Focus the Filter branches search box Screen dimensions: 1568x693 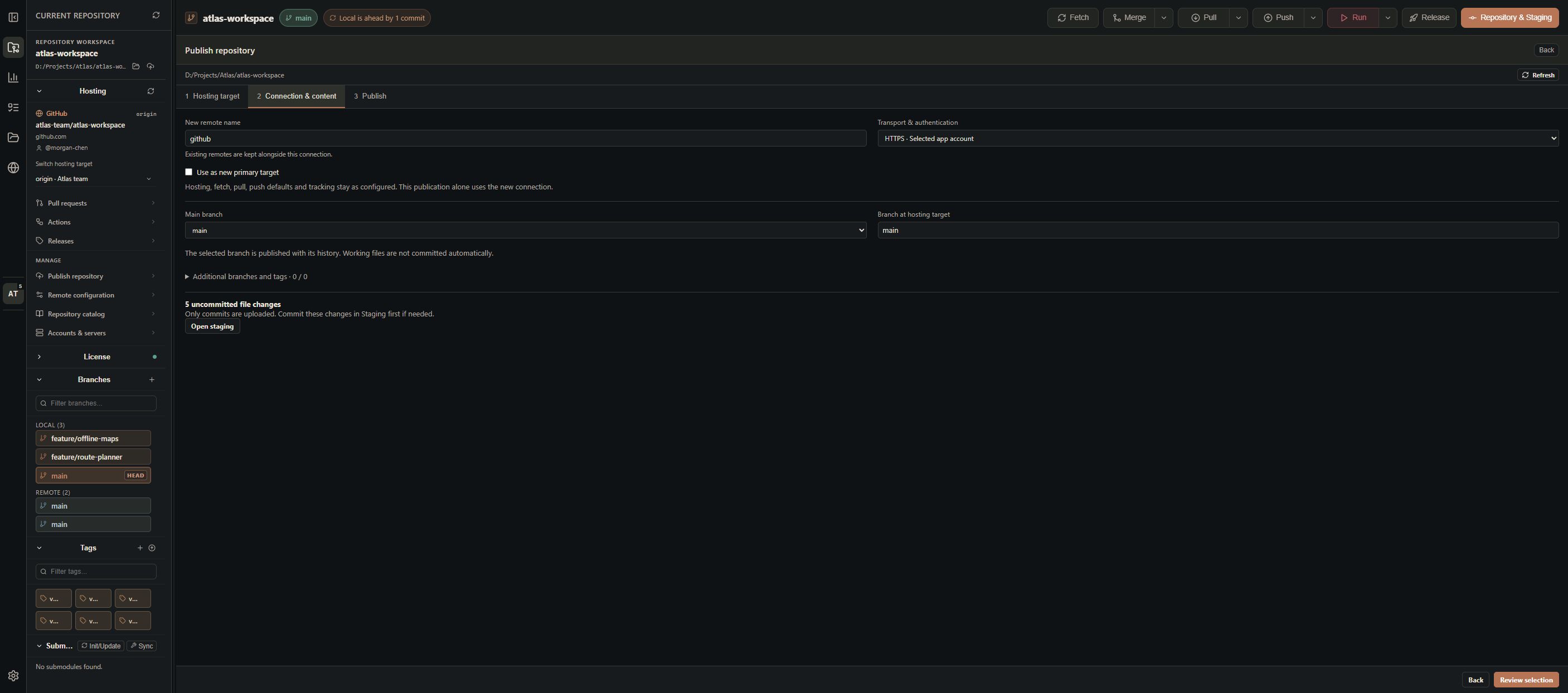pyautogui.click(x=95, y=403)
